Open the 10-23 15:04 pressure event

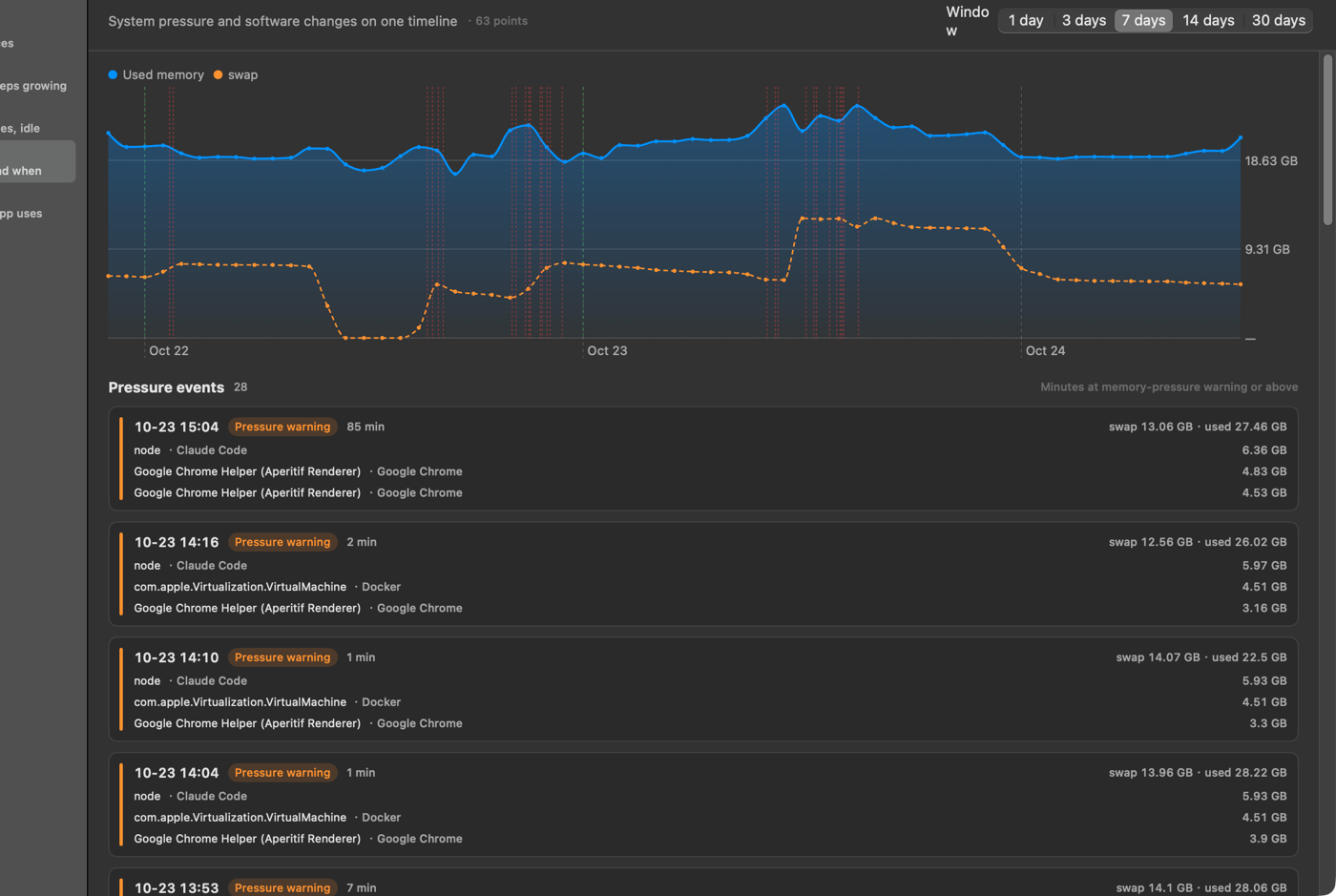tap(703, 459)
